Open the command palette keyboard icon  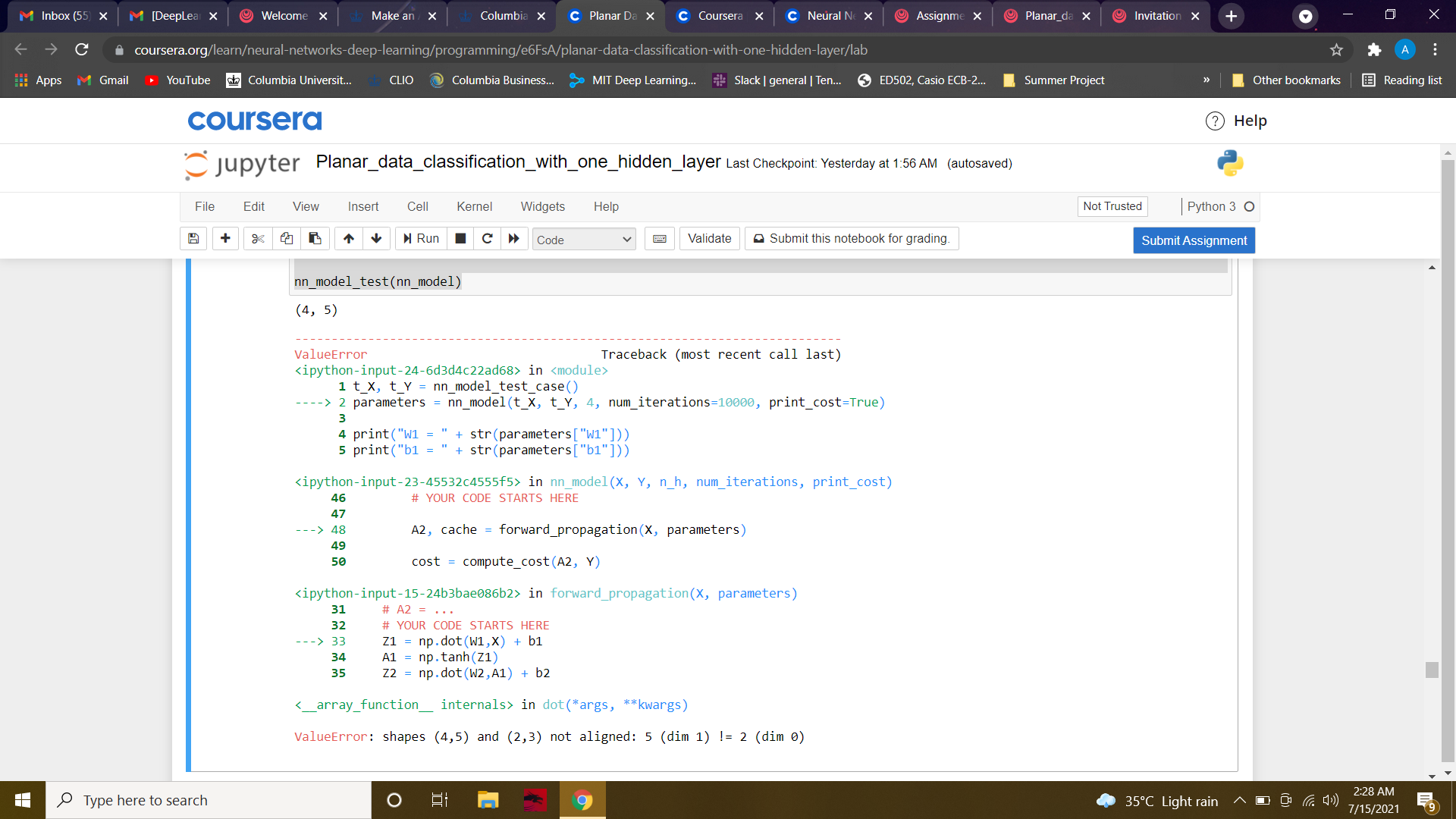(x=660, y=239)
